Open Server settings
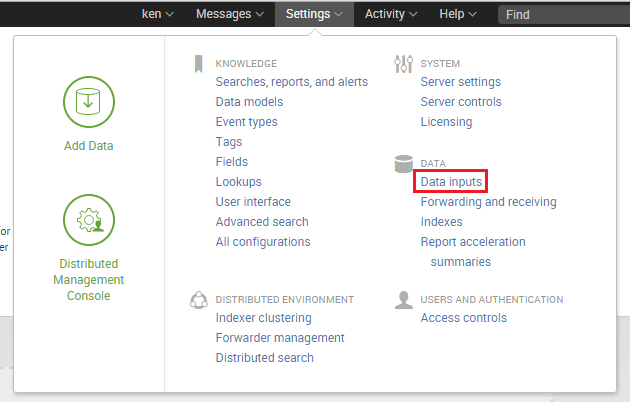This screenshot has height=402, width=630. (460, 82)
